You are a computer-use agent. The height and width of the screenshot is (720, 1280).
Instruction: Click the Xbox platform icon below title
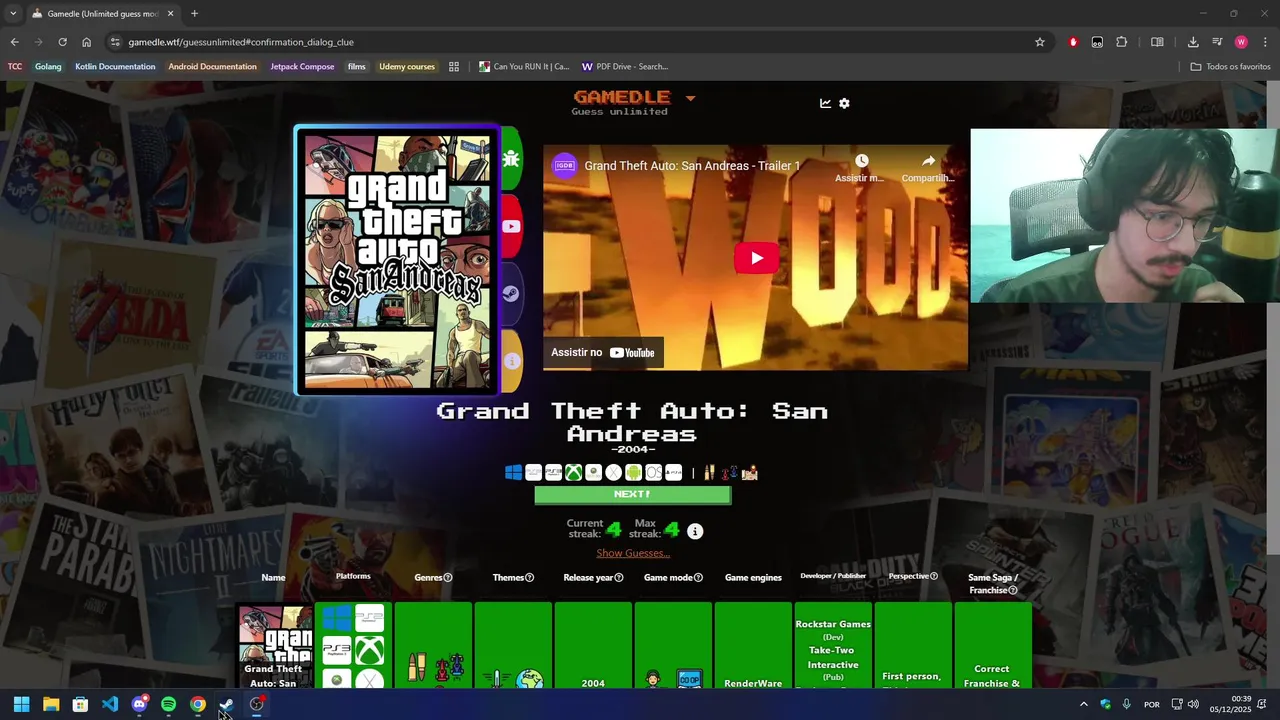point(573,473)
